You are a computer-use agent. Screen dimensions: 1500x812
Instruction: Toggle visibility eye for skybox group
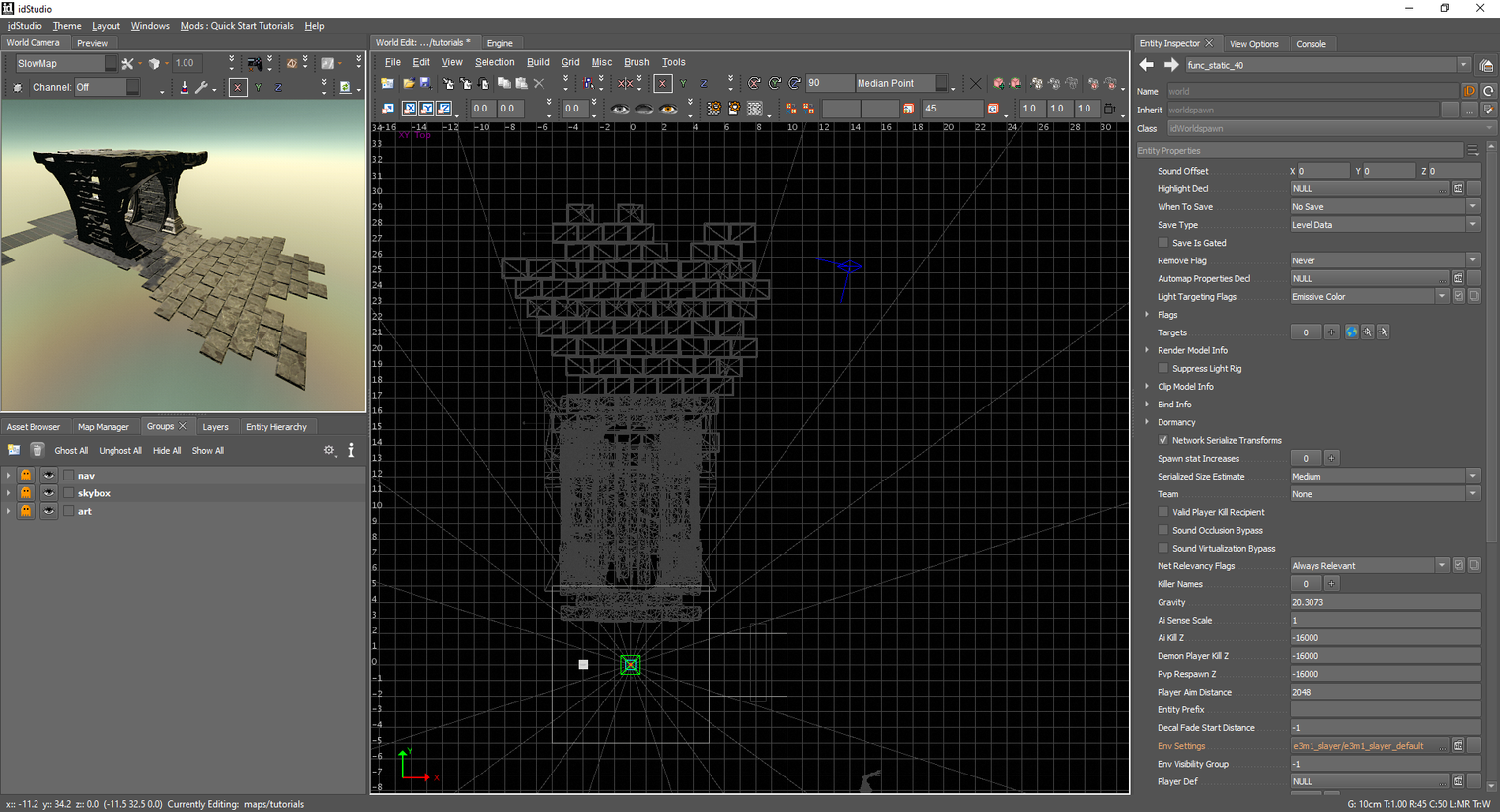tap(48, 493)
